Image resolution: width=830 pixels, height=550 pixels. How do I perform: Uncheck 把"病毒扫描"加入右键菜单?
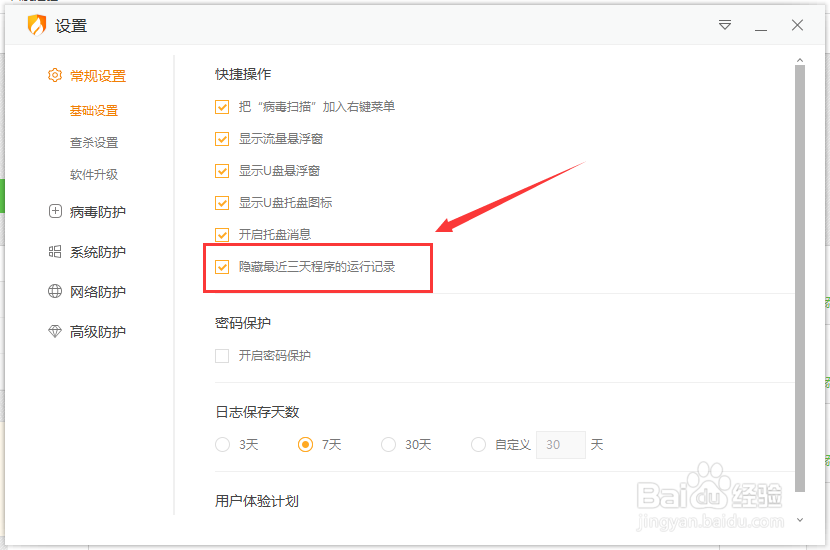click(222, 107)
